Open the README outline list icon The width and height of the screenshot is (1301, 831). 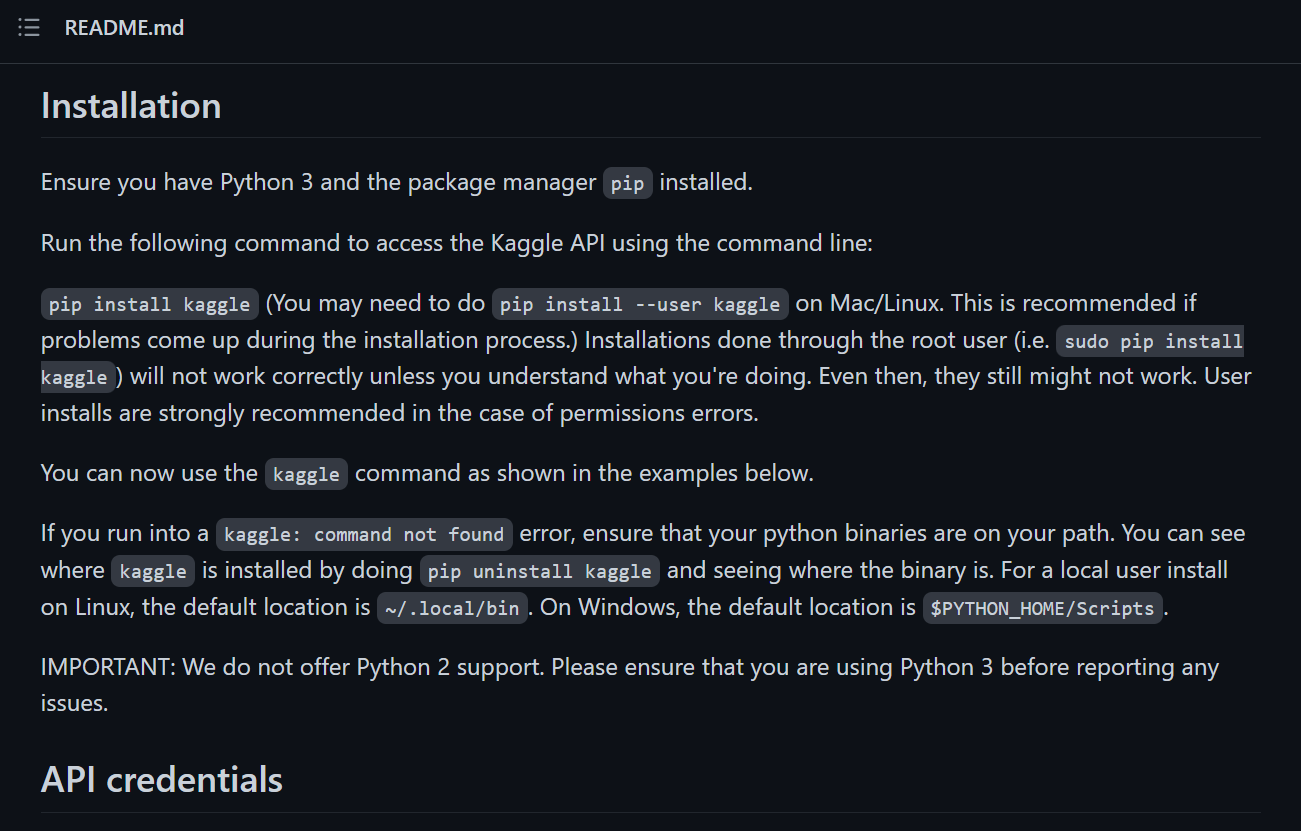coord(29,28)
